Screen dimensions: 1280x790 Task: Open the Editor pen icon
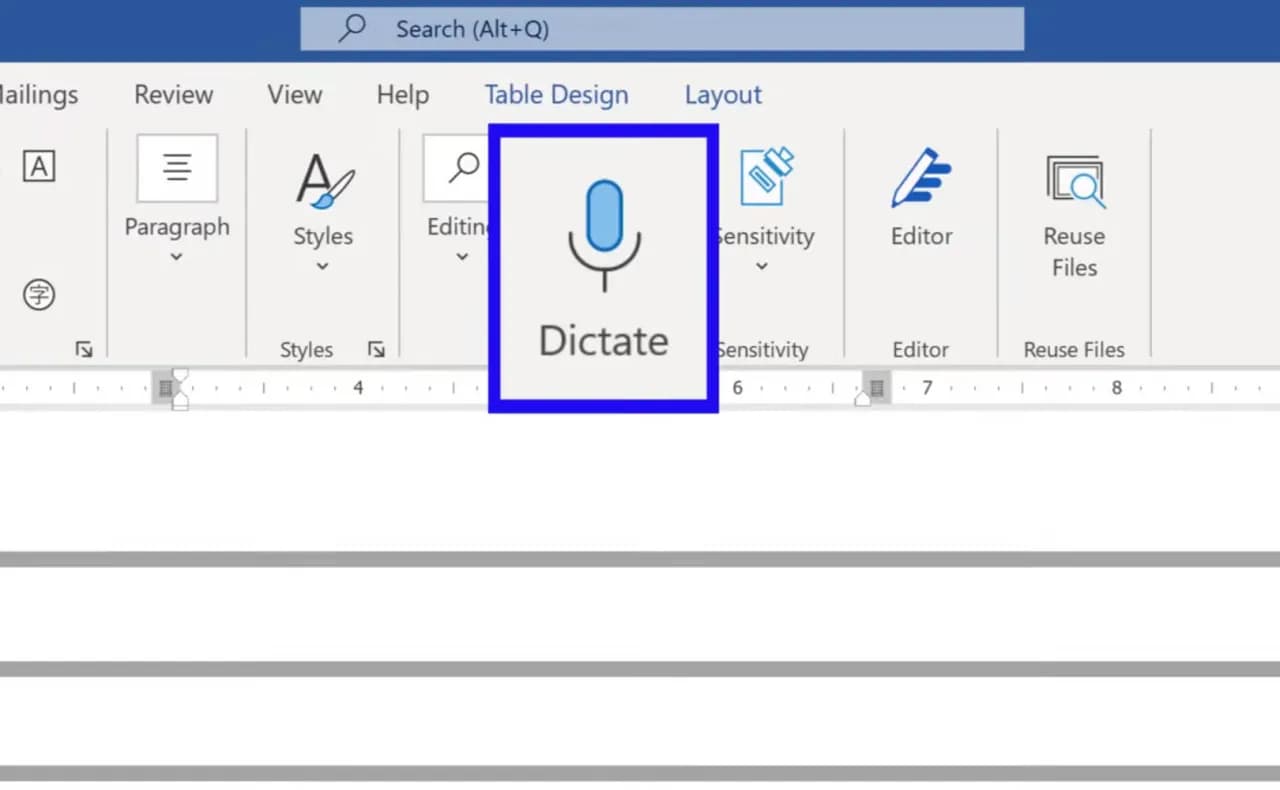tap(921, 180)
